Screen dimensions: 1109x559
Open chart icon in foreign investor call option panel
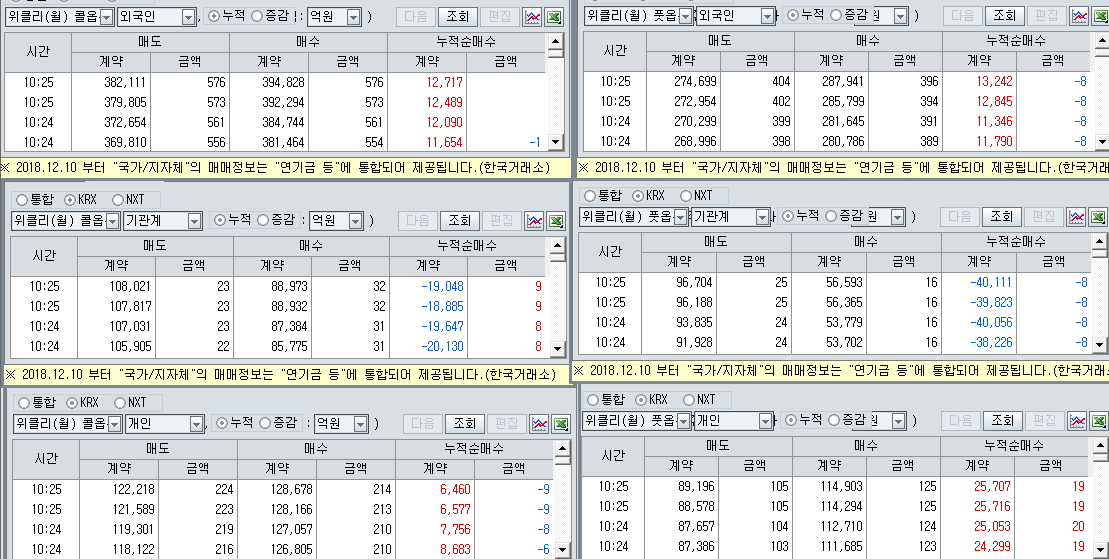coord(531,17)
